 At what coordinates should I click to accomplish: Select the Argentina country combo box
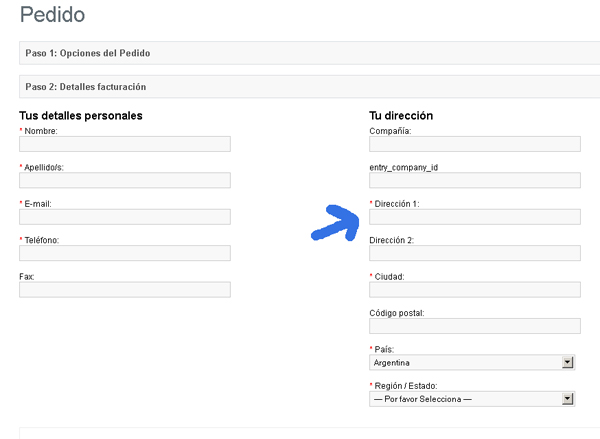point(472,362)
